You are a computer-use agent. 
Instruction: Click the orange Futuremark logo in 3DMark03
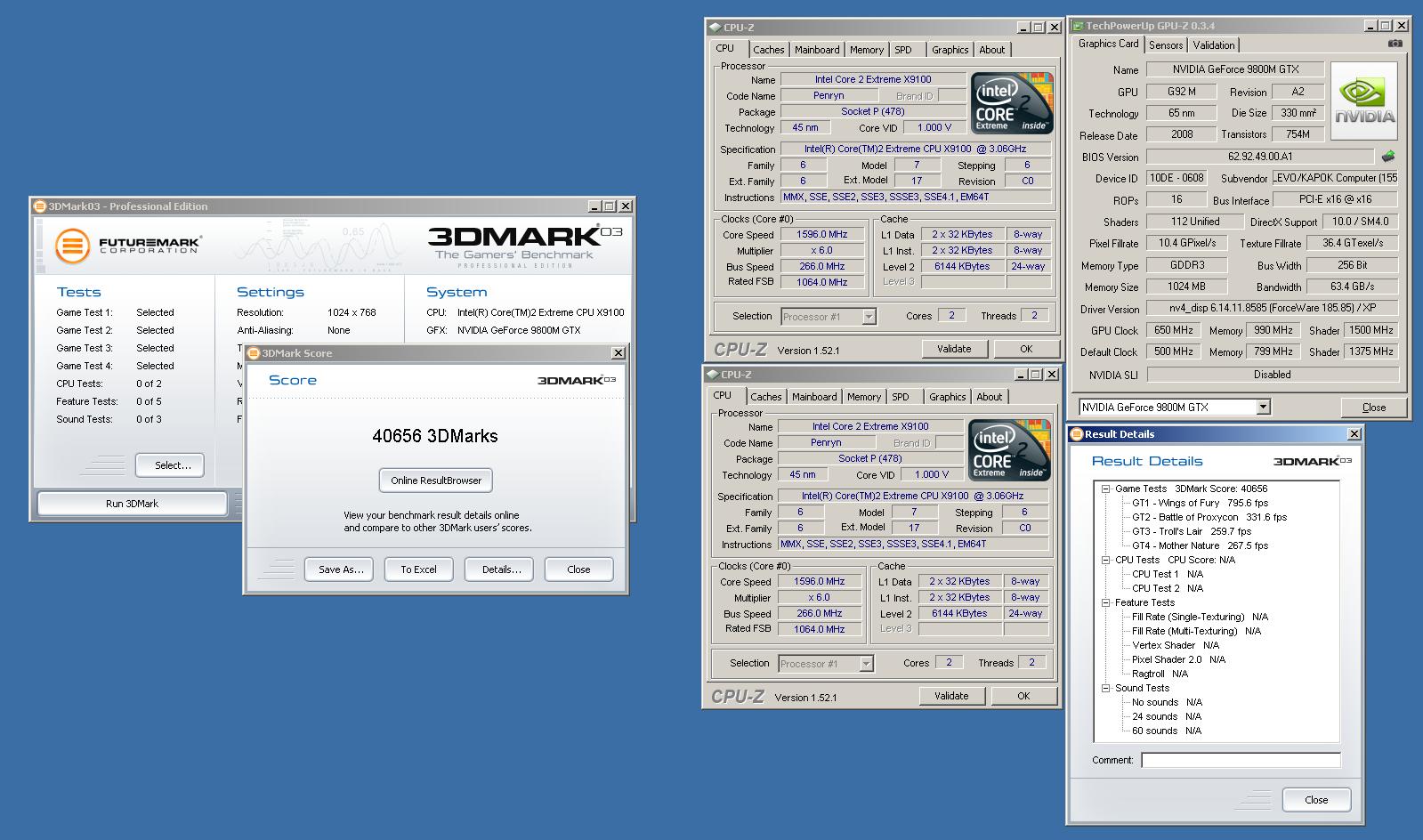point(72,246)
